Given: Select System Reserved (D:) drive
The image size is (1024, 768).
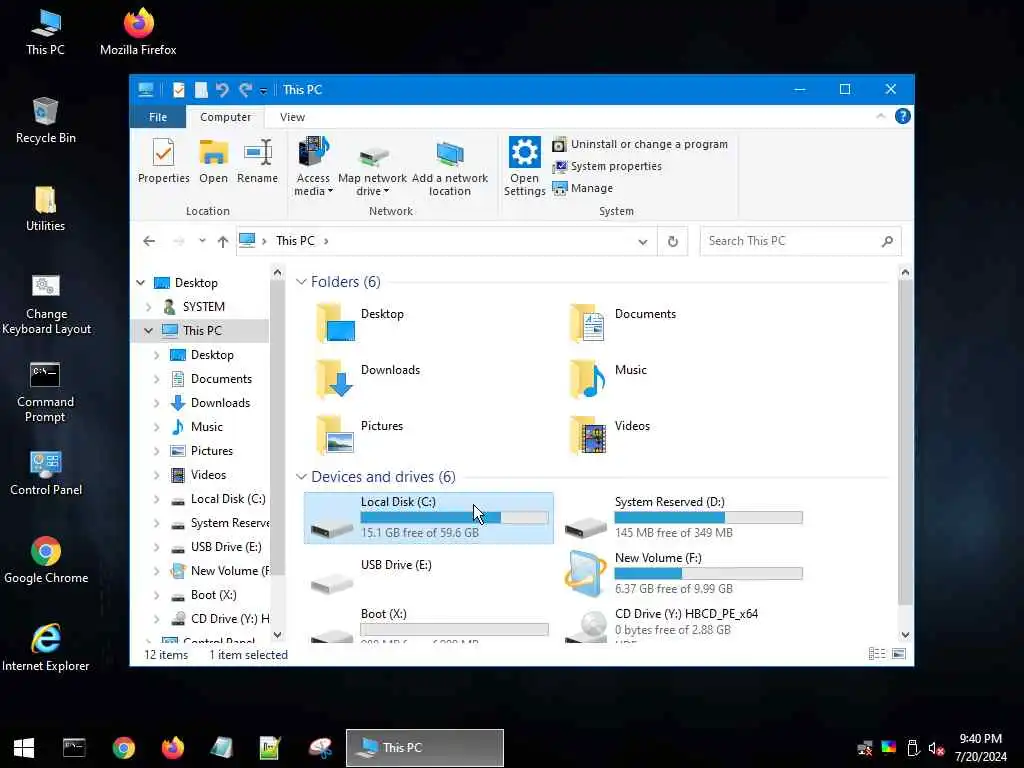Looking at the screenshot, I should pos(683,518).
